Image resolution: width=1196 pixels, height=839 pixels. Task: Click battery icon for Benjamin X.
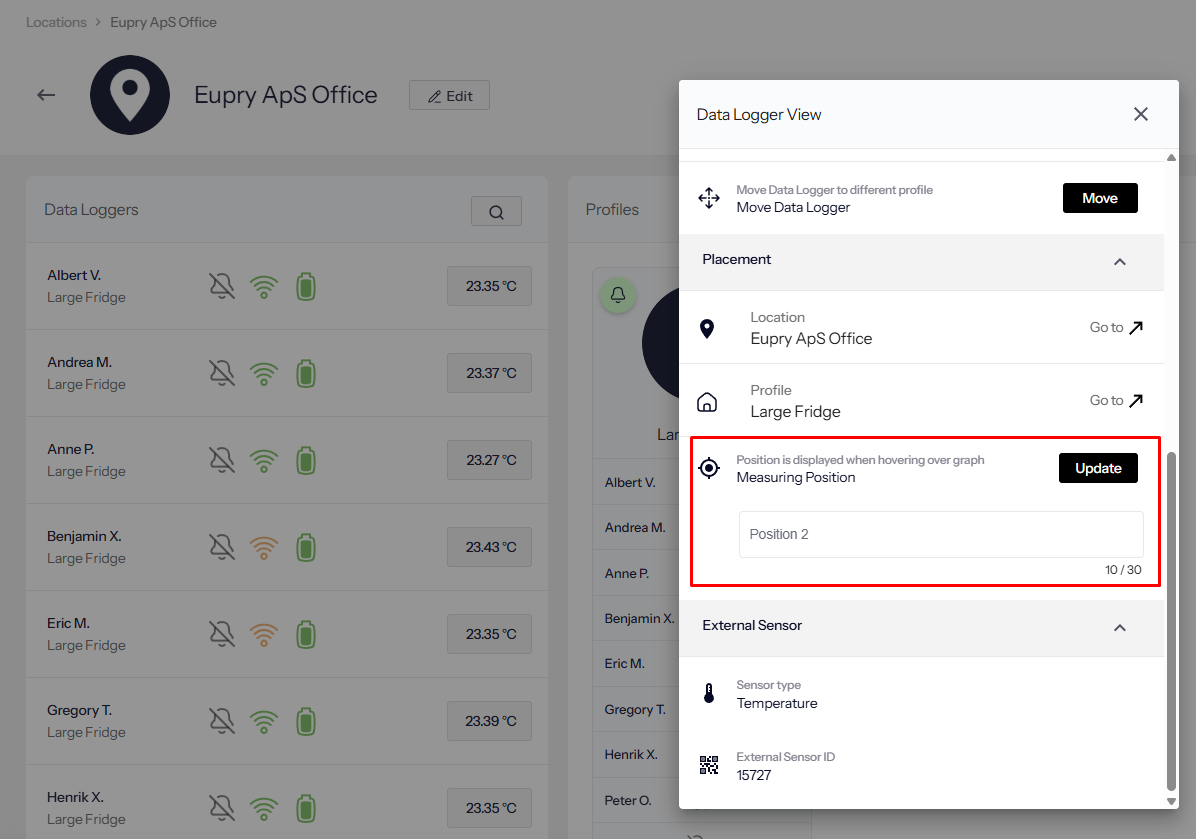[x=306, y=548]
